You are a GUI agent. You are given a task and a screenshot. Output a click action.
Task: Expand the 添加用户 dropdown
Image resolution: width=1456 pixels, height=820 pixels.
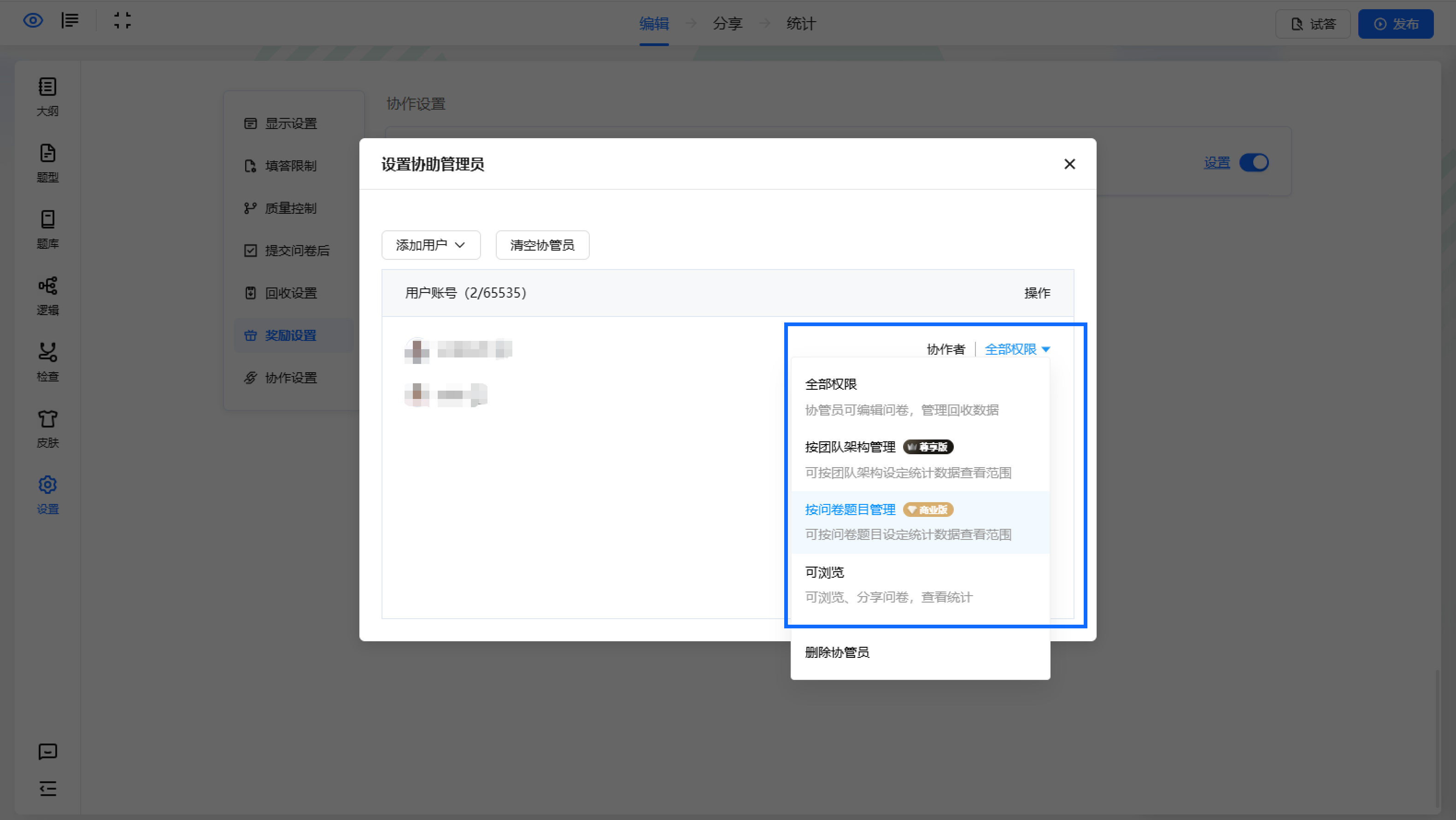point(431,245)
